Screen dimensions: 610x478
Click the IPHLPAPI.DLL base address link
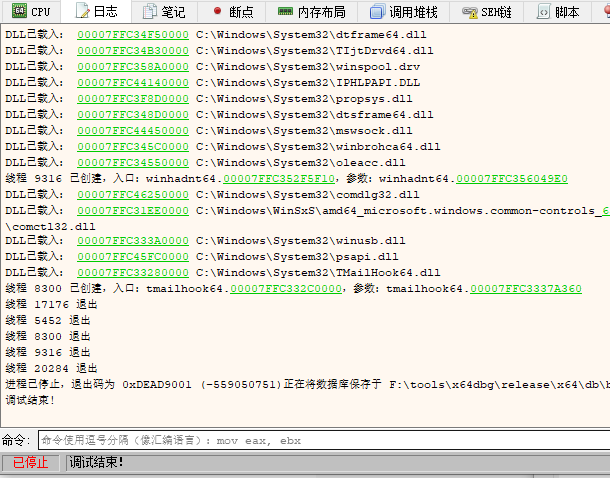pyautogui.click(x=132, y=82)
